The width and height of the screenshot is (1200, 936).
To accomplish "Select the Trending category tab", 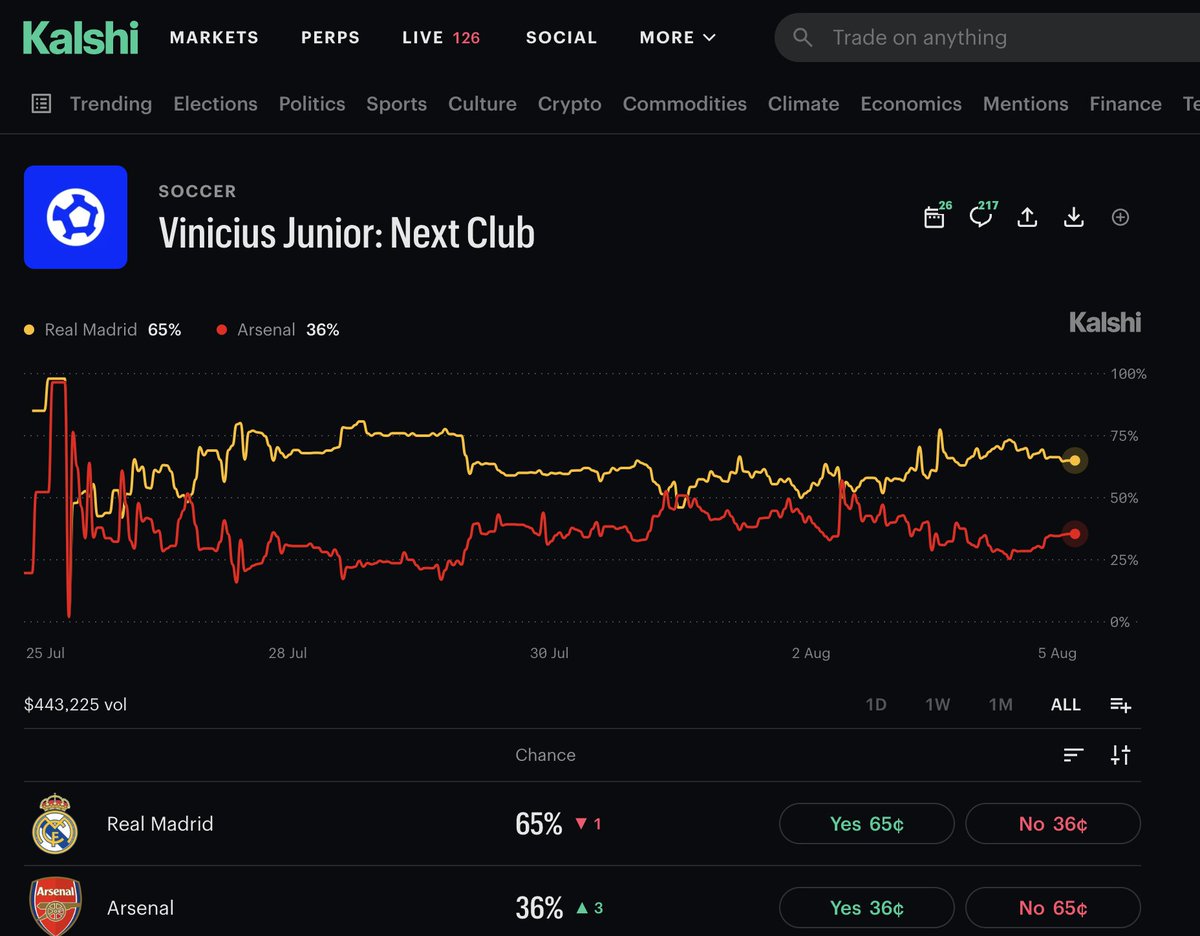I will [111, 104].
